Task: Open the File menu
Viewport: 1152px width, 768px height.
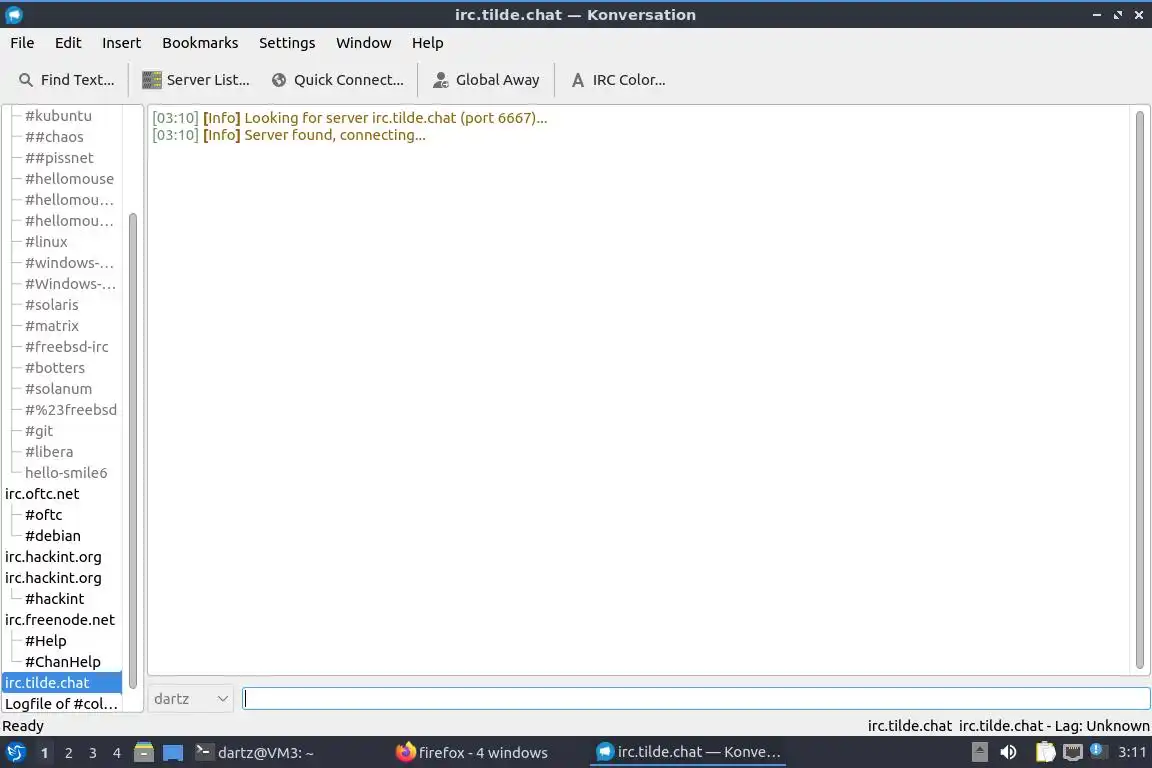Action: (x=22, y=43)
